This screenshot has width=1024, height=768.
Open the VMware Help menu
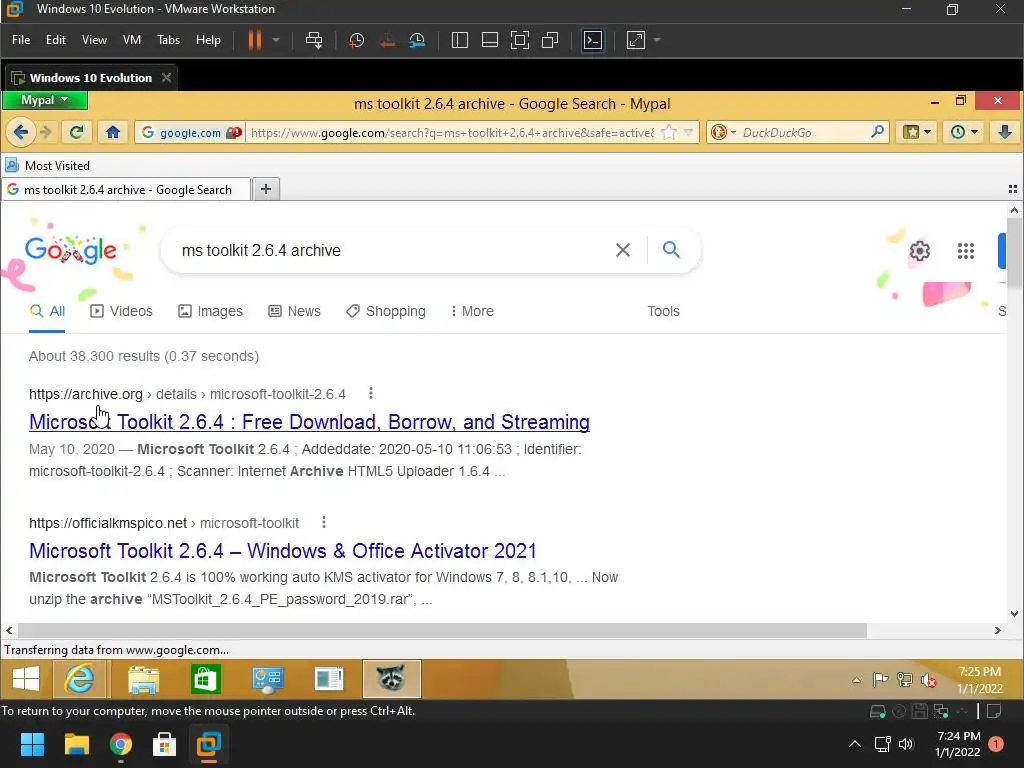[x=208, y=40]
